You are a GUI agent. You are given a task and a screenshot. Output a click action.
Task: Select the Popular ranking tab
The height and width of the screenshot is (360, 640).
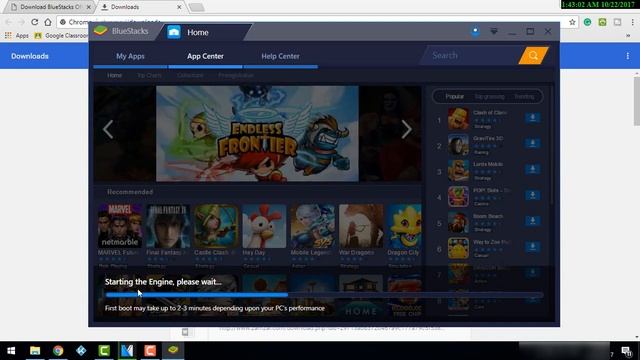click(x=454, y=97)
